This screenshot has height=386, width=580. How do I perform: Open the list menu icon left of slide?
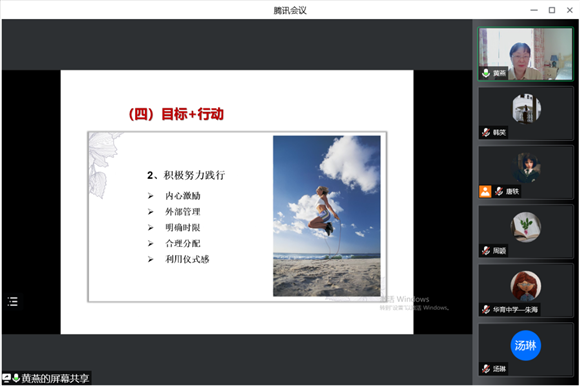(x=13, y=301)
